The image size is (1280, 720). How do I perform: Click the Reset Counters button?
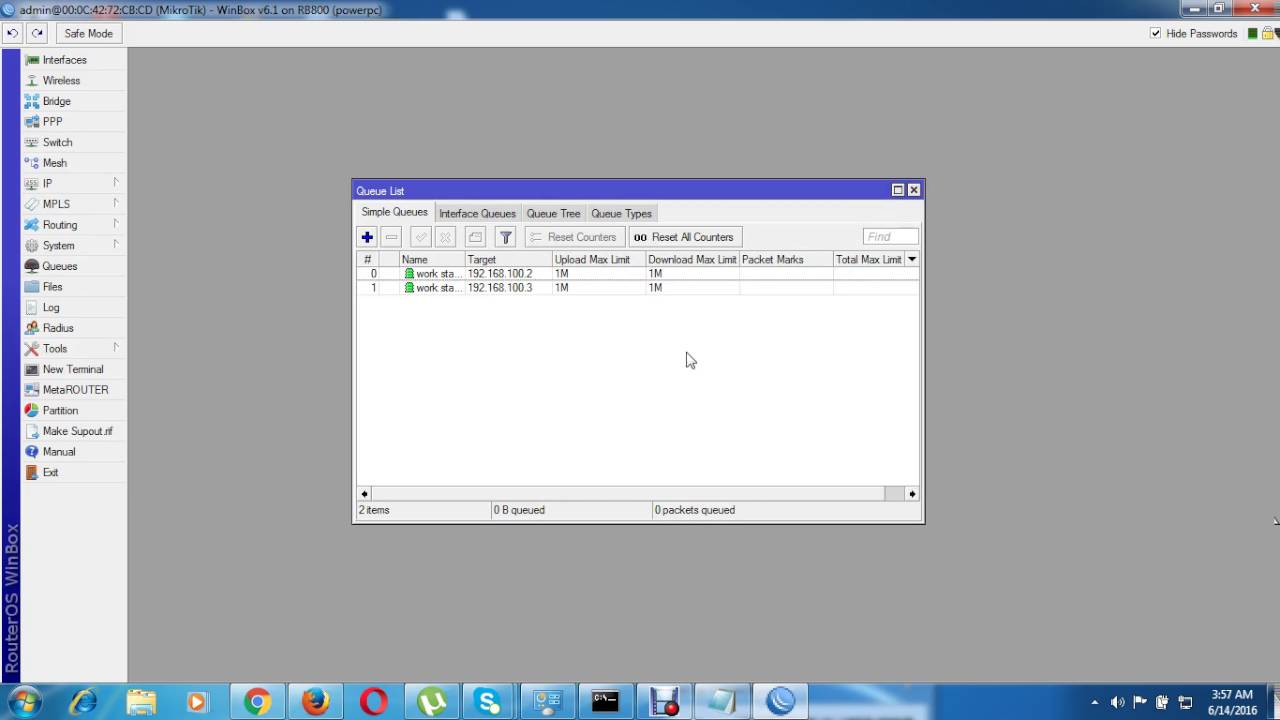click(574, 237)
